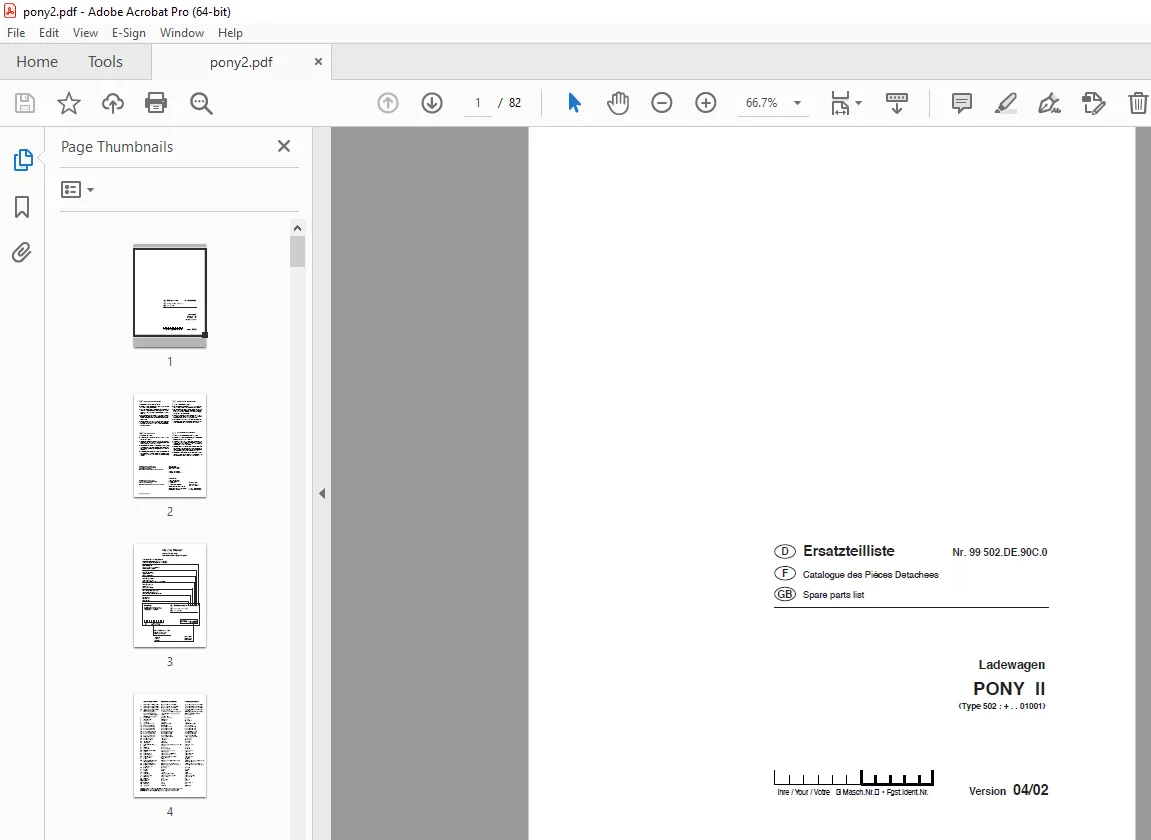
Task: Go to the next page with the down arrow
Action: (x=432, y=103)
